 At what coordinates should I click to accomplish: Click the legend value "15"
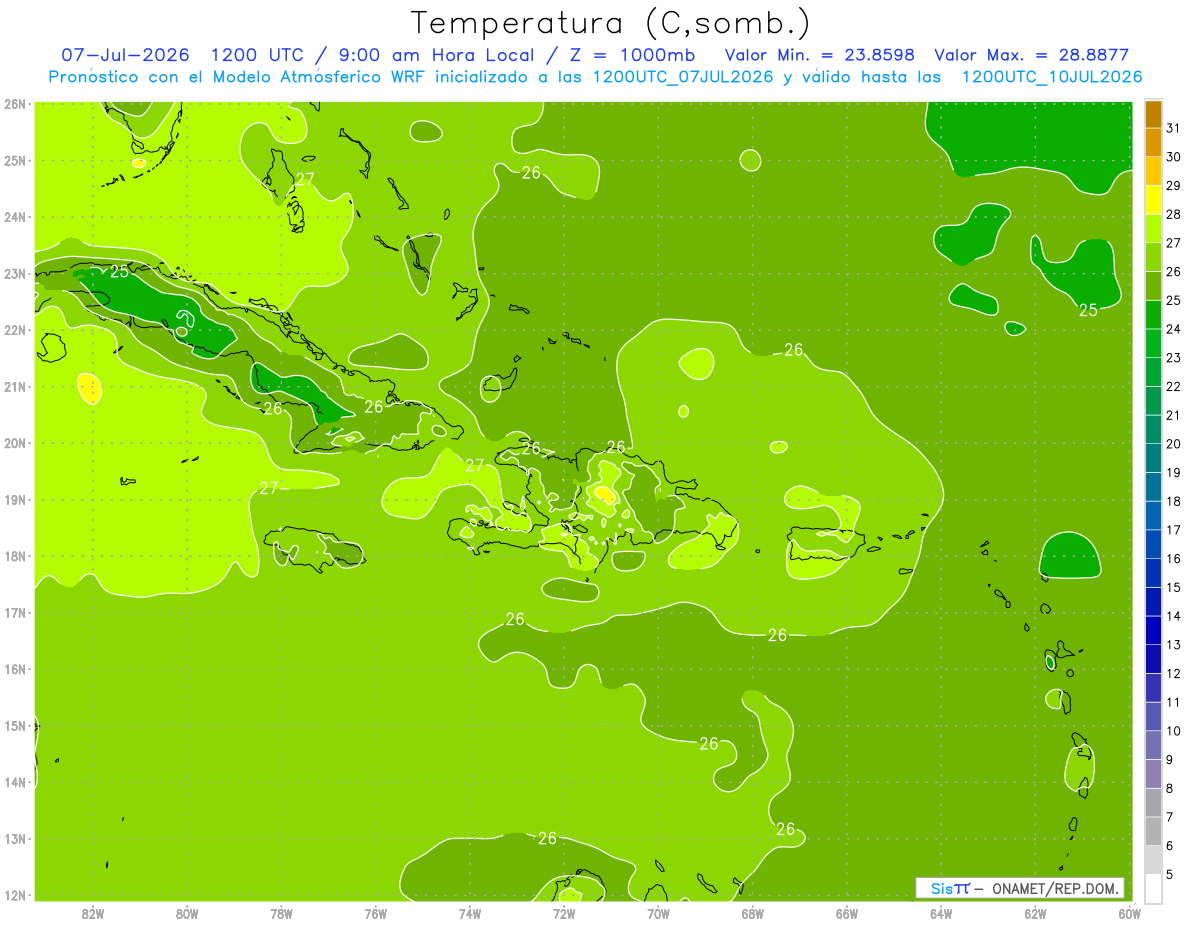pyautogui.click(x=1174, y=587)
